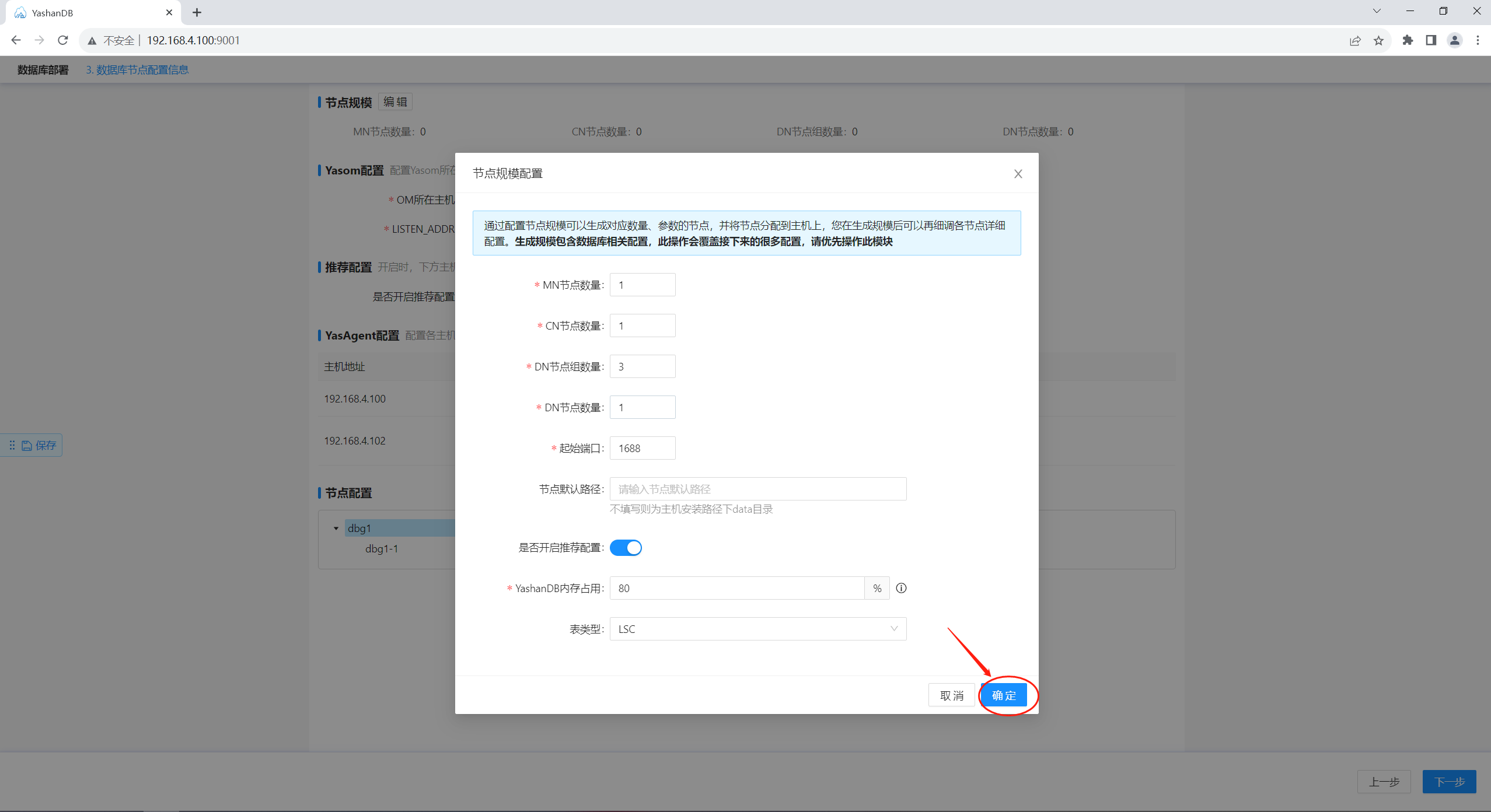
Task: Click the 节点默认路径 text field
Action: click(x=758, y=489)
